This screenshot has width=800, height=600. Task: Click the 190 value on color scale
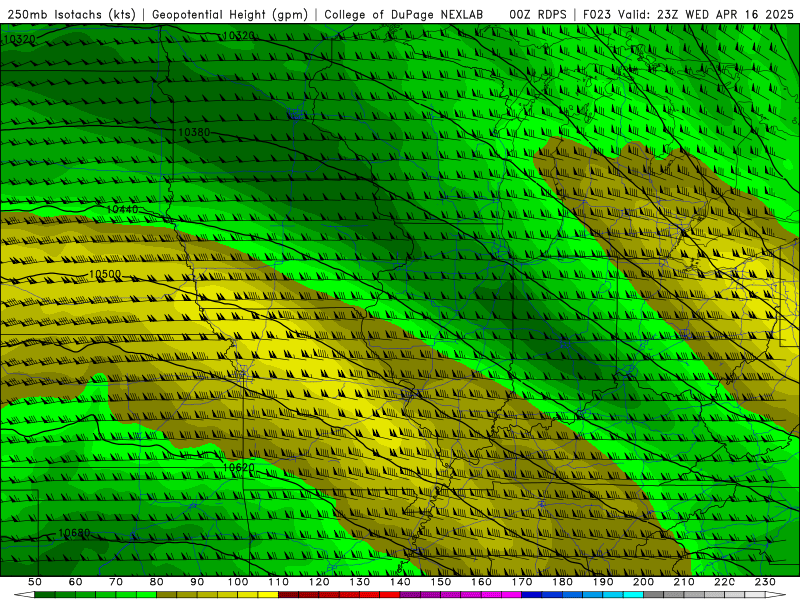click(x=603, y=582)
